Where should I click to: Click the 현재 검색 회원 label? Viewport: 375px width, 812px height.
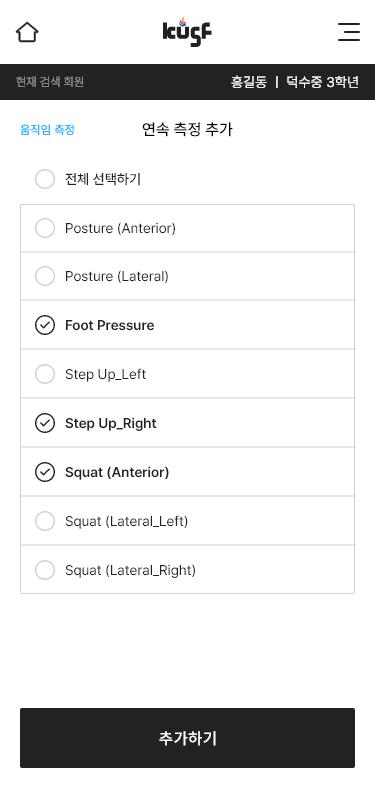pyautogui.click(x=50, y=82)
